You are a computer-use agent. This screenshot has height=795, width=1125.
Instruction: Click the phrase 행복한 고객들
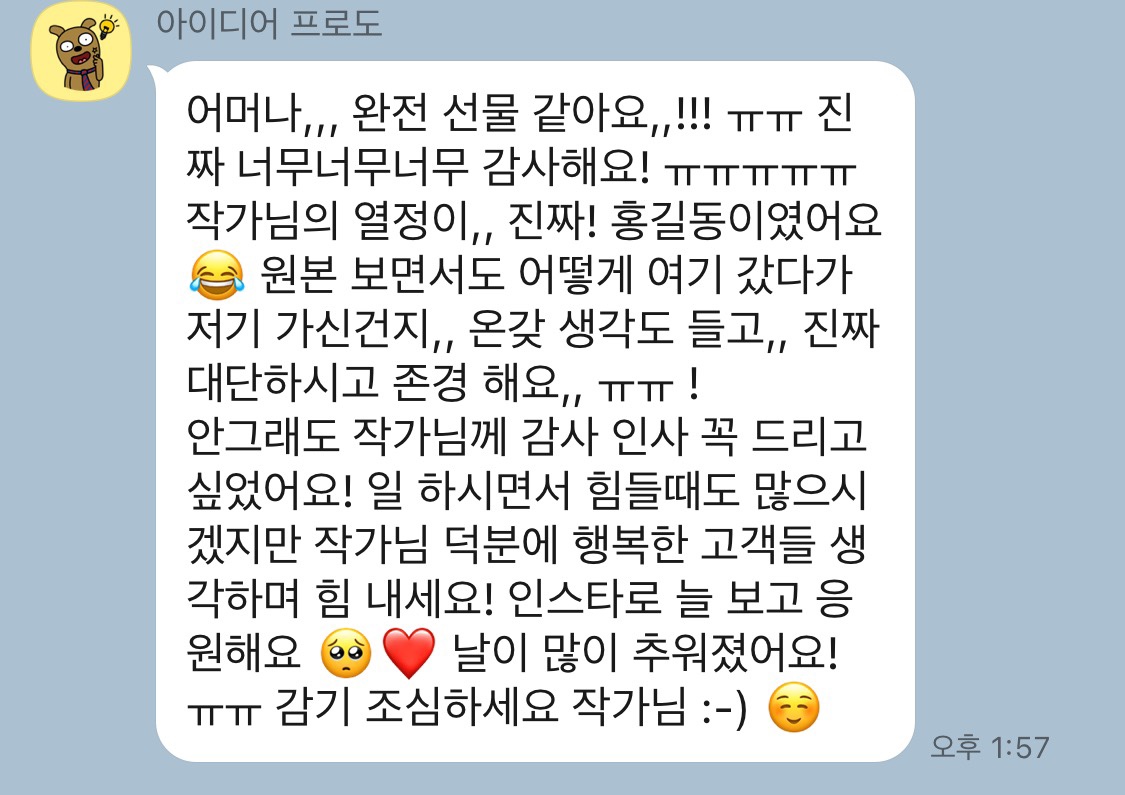click(695, 545)
